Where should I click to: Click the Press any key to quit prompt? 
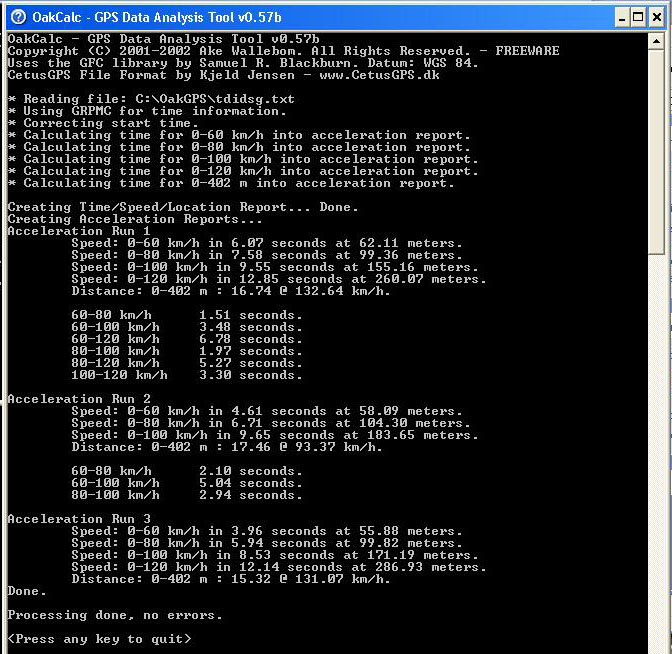[x=99, y=639]
